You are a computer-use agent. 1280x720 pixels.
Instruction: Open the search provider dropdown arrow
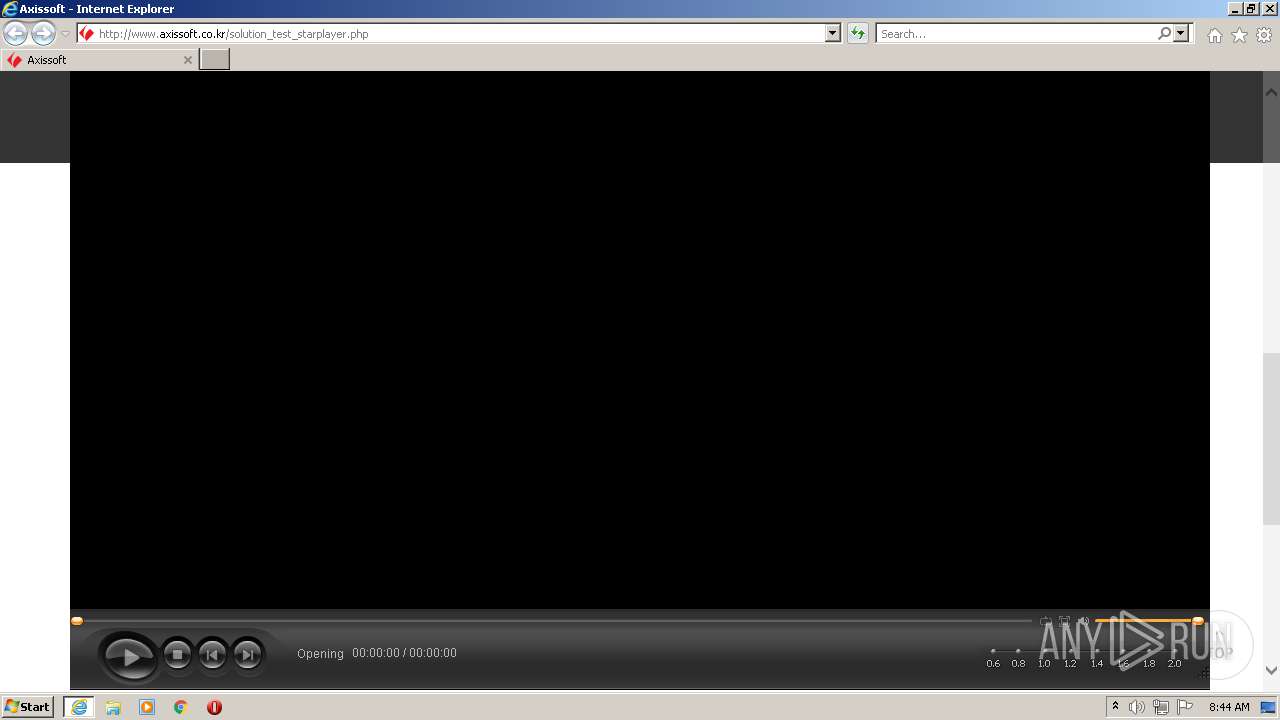[x=1182, y=33]
